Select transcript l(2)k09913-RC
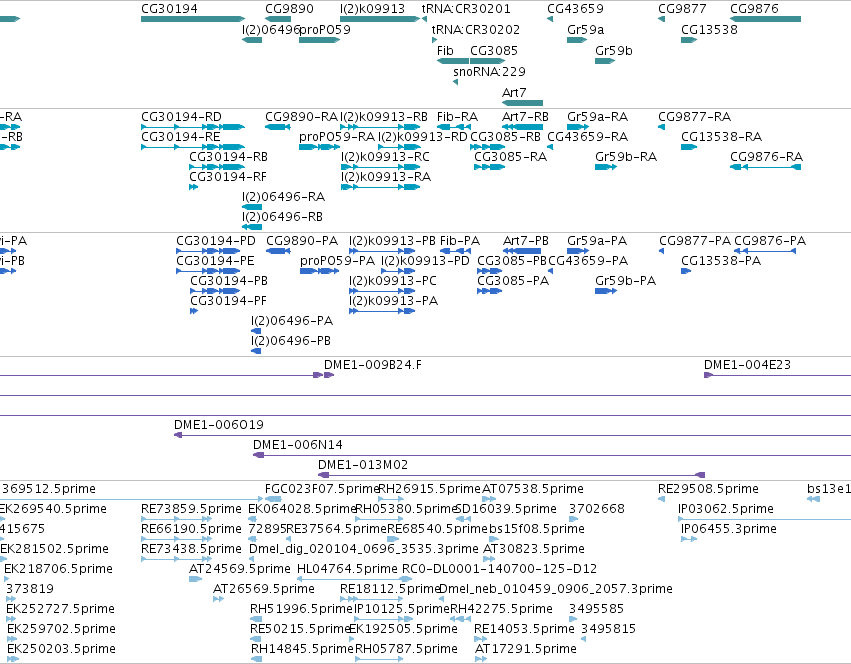851x664 pixels. 380,167
